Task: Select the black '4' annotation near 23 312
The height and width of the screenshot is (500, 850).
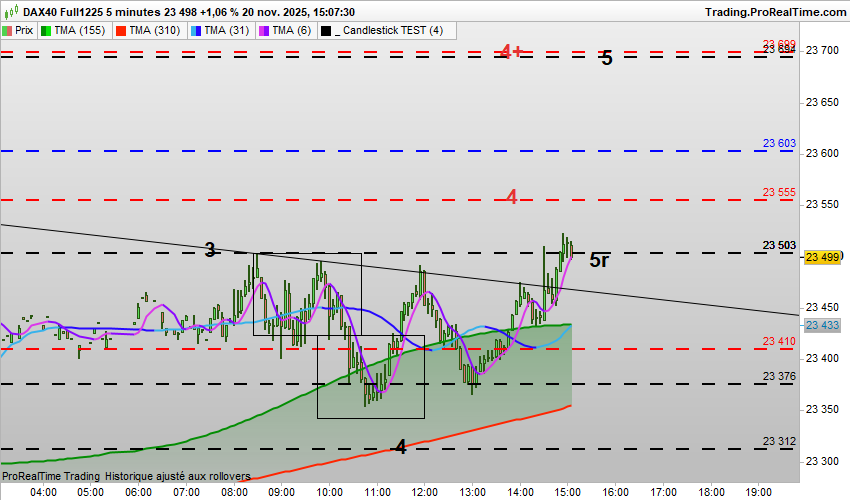Action: [x=401, y=447]
